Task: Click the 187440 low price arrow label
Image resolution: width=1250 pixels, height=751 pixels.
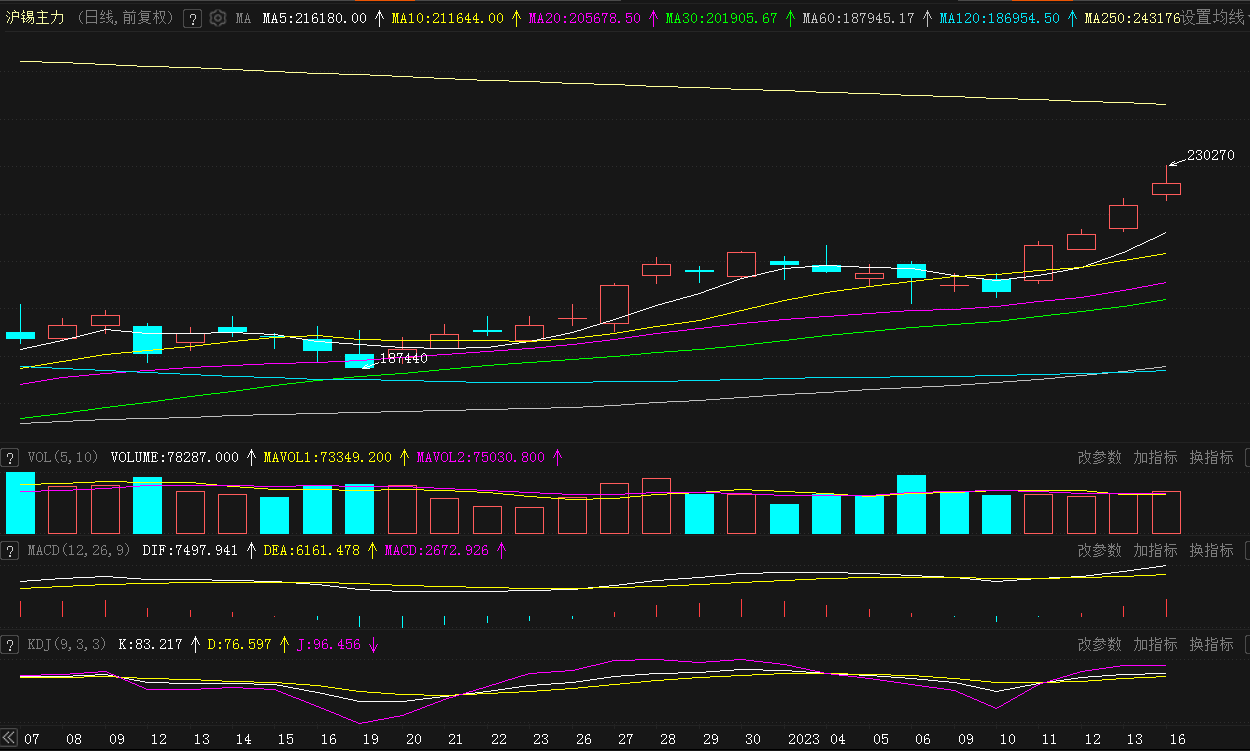Action: tap(403, 358)
